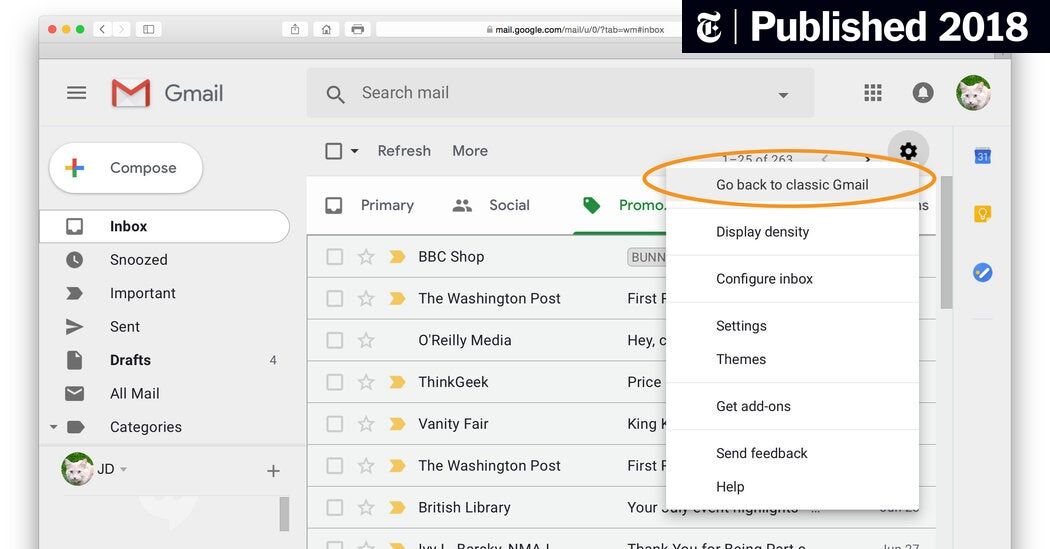Open the select dropdown arrow beside checkbox
1050x549 pixels.
pos(355,151)
